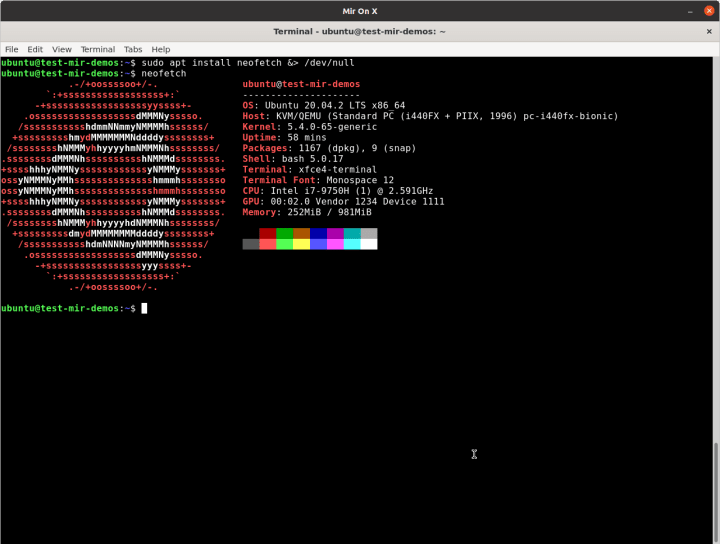720x544 pixels.
Task: Click the light blue color block
Action: point(319,244)
